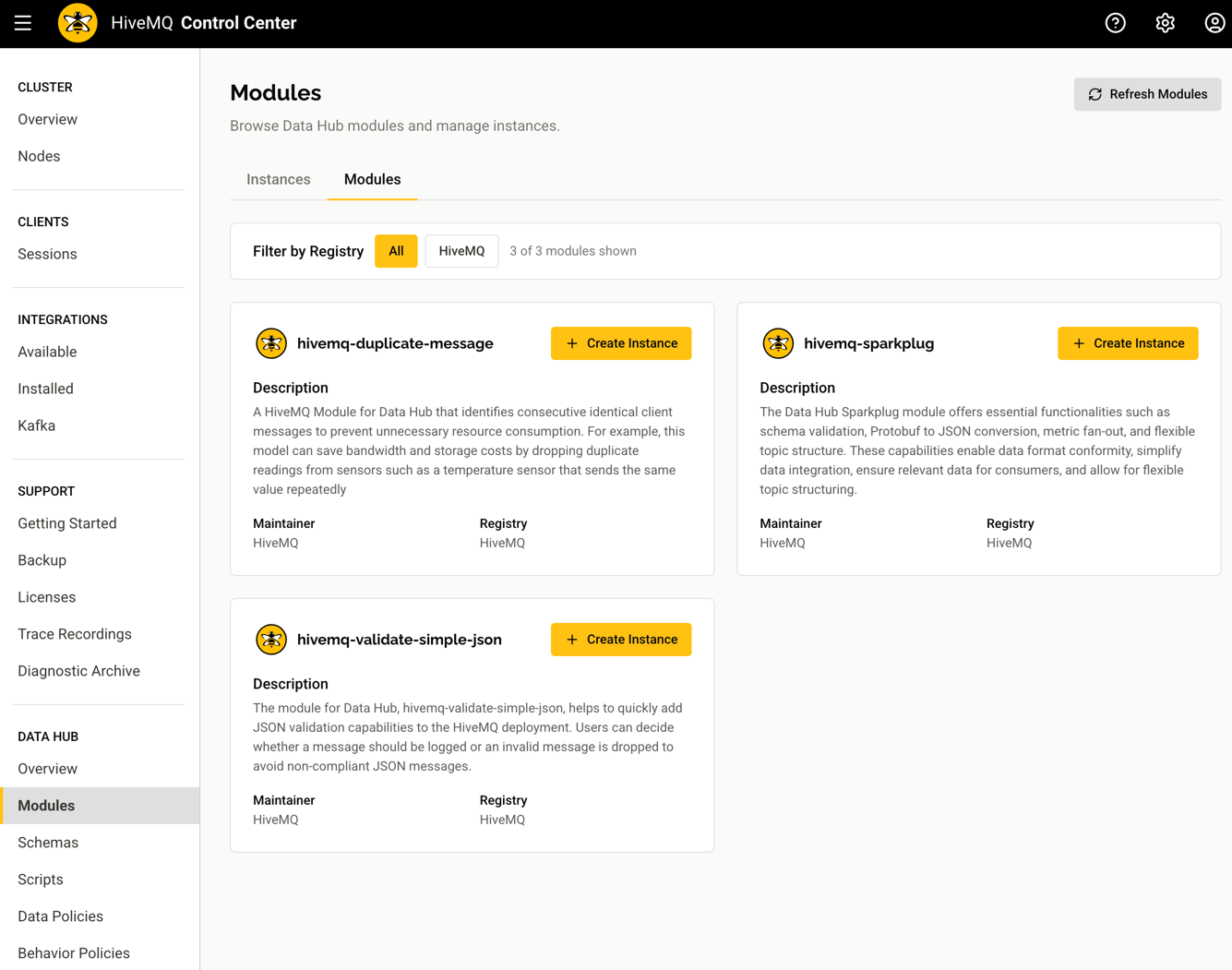This screenshot has width=1232, height=970.
Task: Open the user account icon
Action: (x=1214, y=23)
